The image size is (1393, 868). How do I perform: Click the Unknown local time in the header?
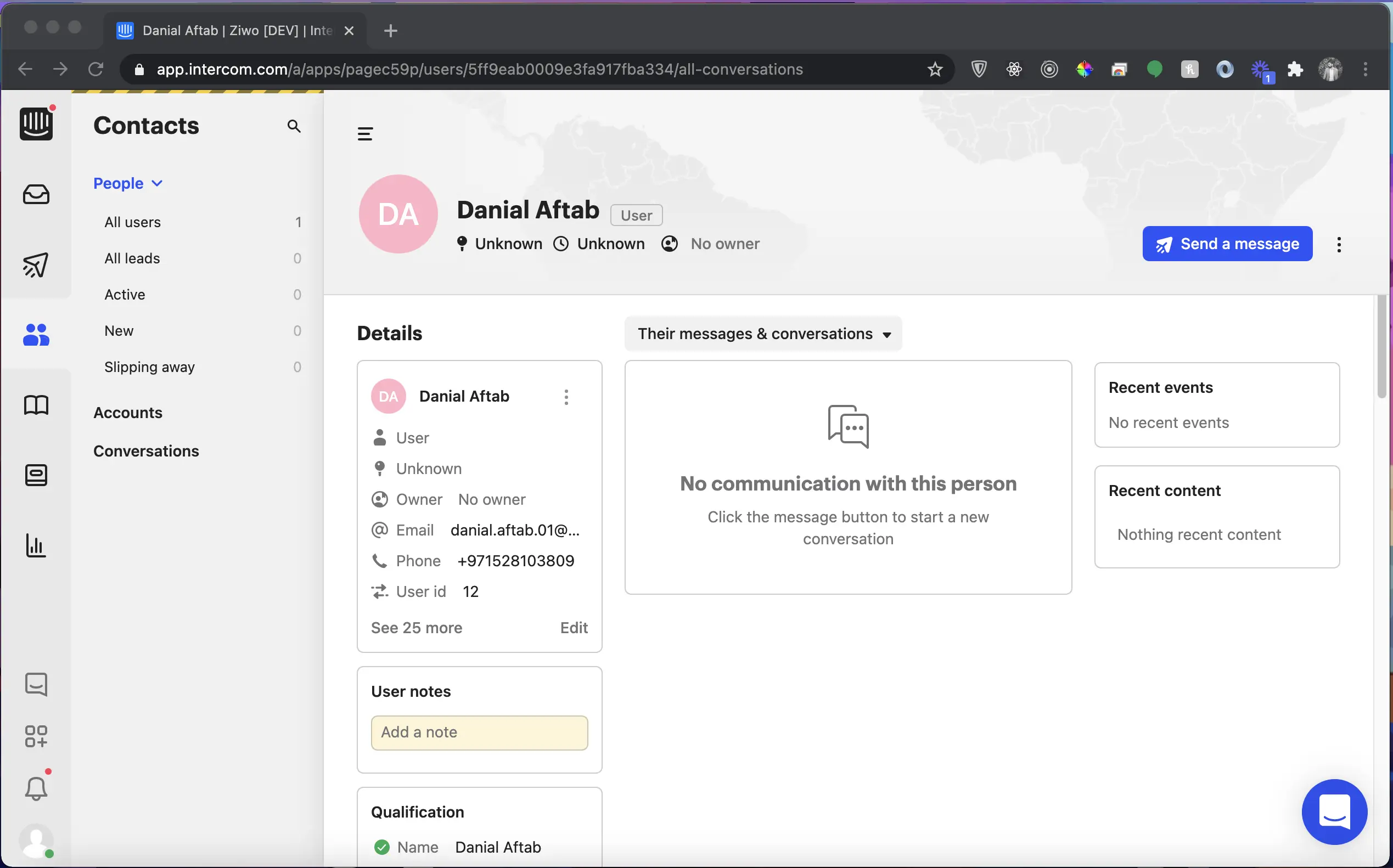click(610, 244)
